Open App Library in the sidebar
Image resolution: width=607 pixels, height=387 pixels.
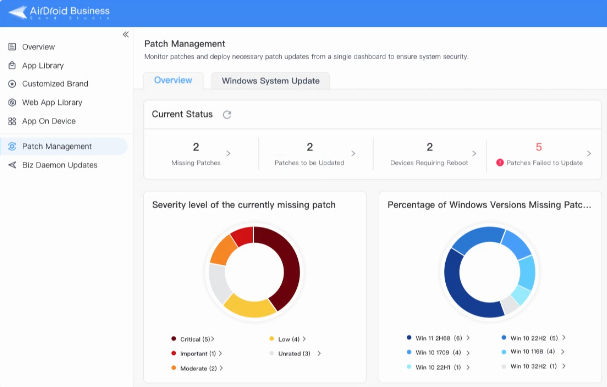[43, 65]
